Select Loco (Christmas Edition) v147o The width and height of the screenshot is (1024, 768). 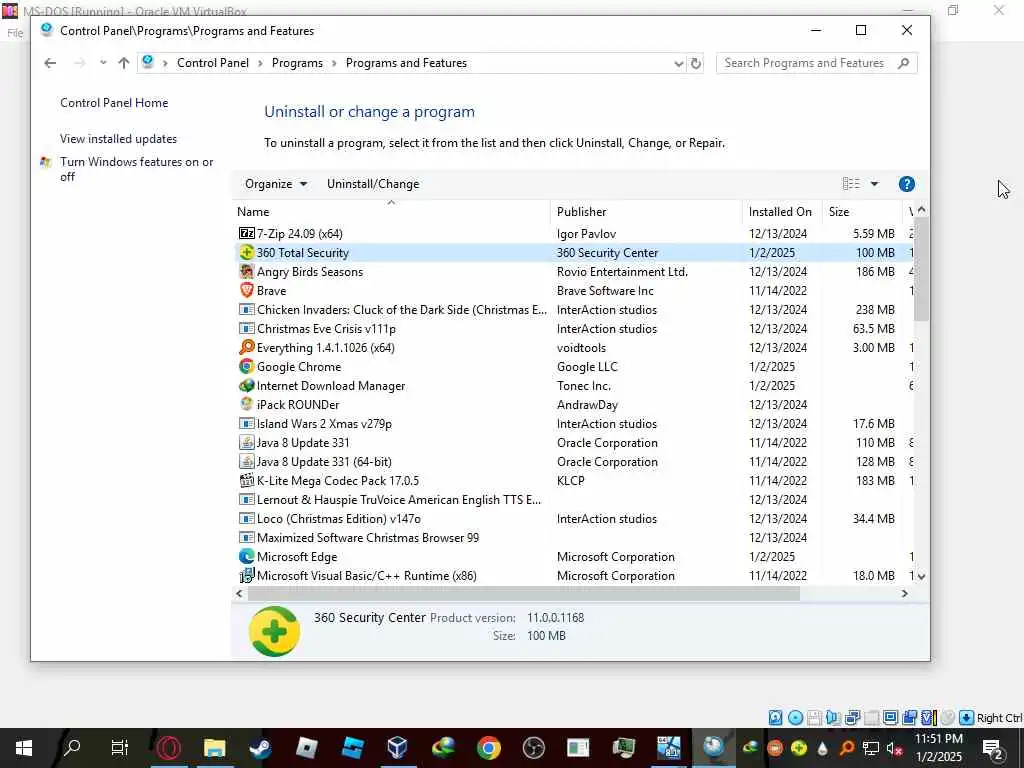point(338,519)
